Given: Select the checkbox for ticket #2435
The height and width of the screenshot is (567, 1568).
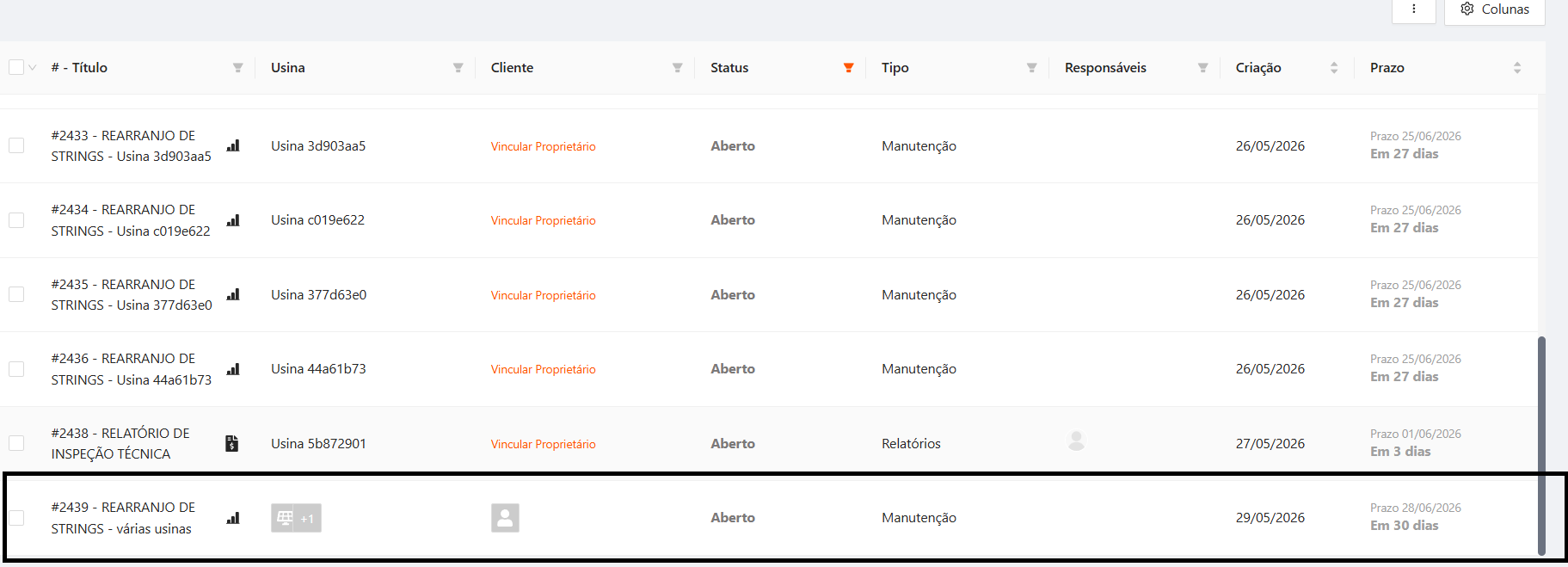Looking at the screenshot, I should pos(16,295).
